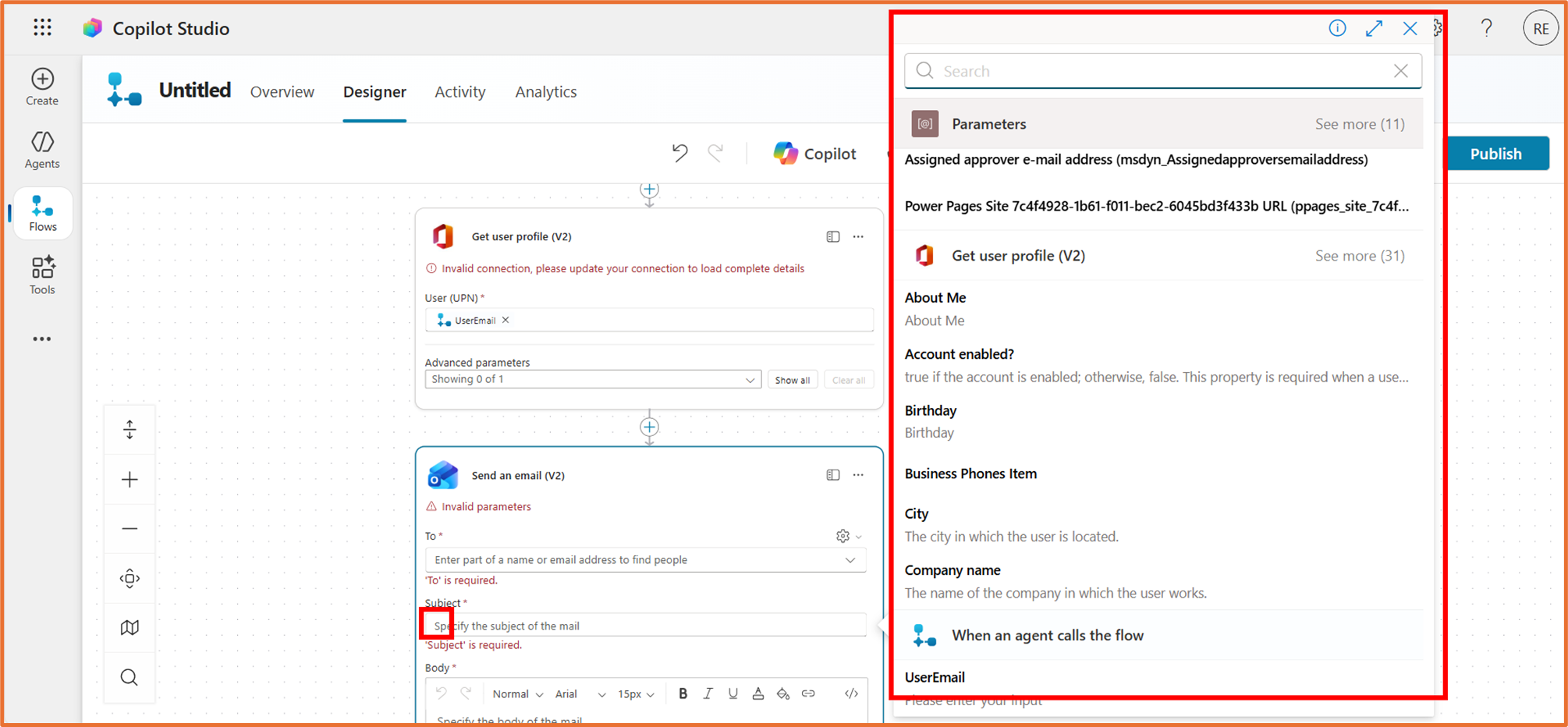Screen dimensions: 1568x727
Task: Toggle bold in the email body editor
Action: click(683, 693)
